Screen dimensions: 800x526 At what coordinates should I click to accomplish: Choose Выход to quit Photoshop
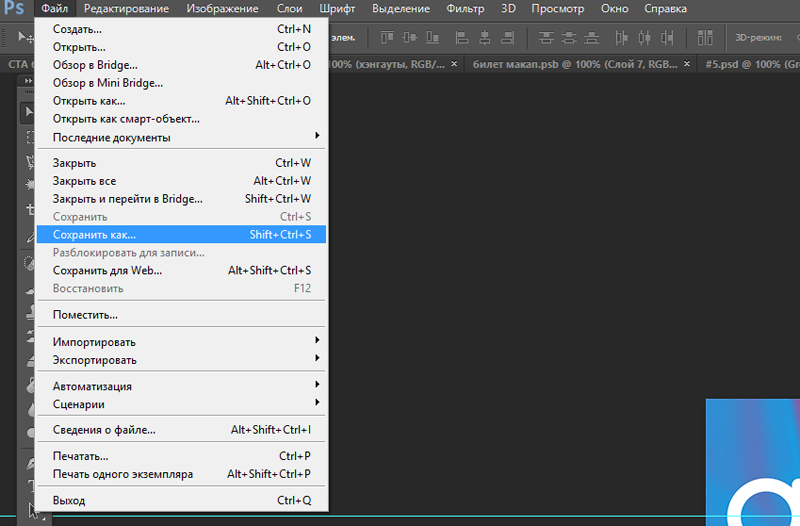[181, 500]
